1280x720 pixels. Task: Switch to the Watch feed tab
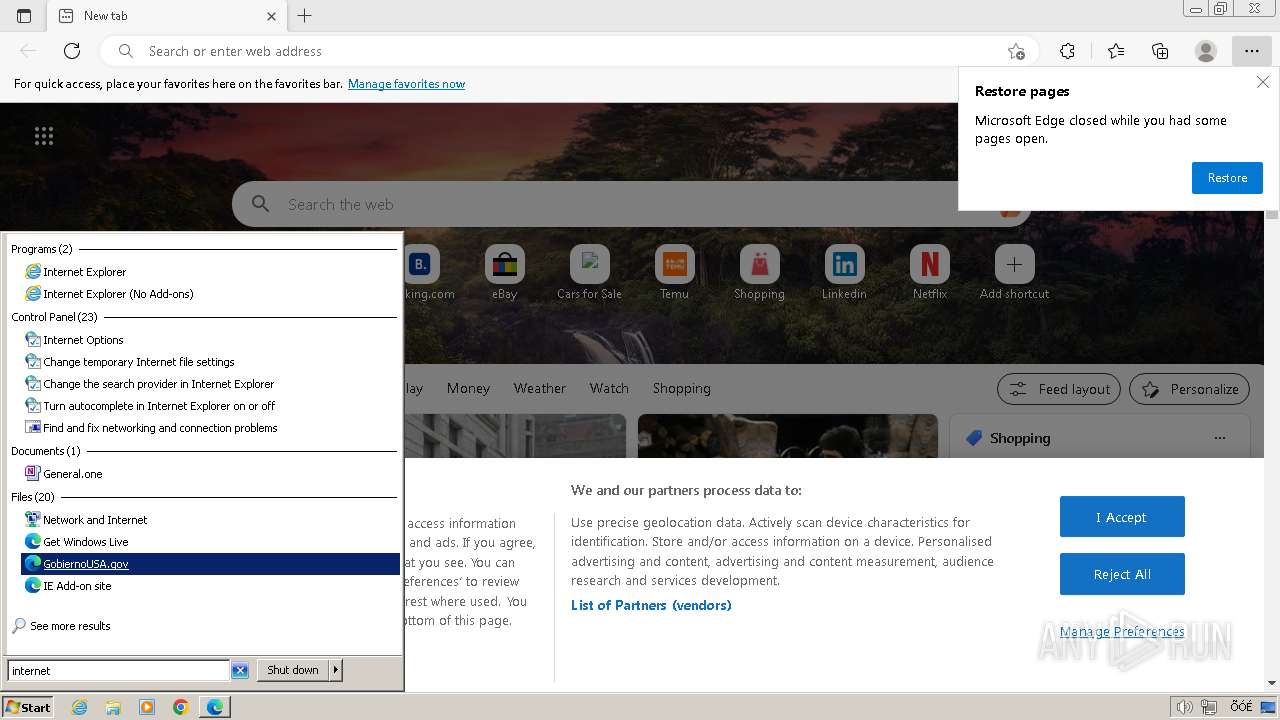click(609, 388)
